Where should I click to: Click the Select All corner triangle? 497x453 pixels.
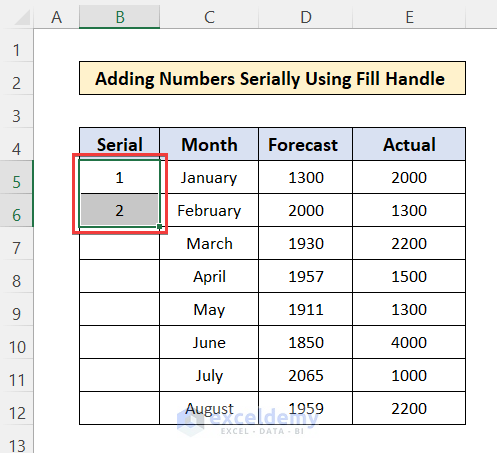coord(22,17)
